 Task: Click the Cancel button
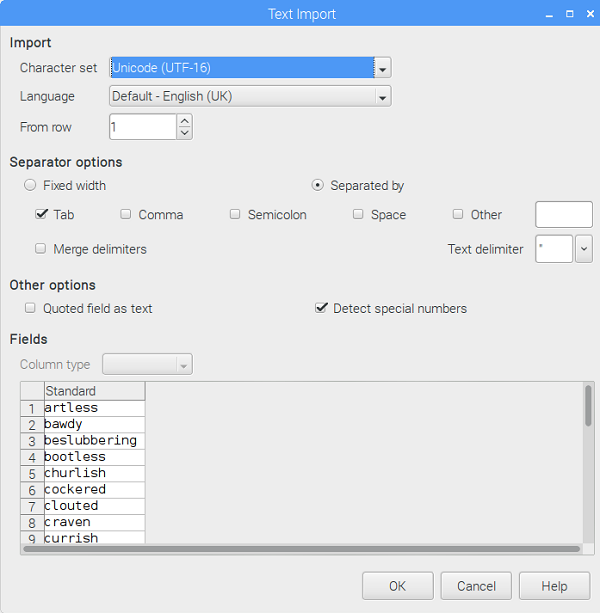[476, 586]
